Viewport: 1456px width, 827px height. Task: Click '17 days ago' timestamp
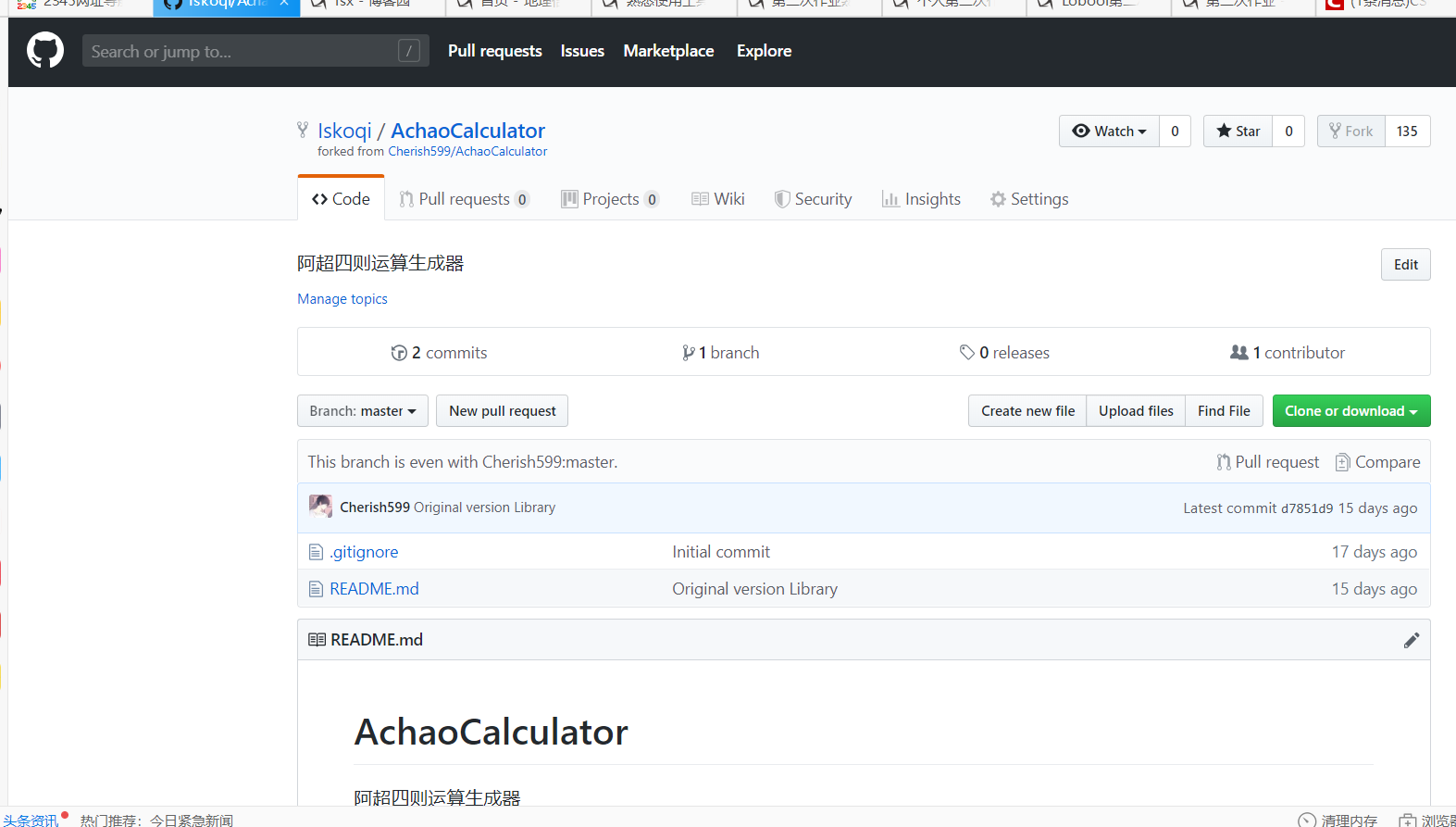(1375, 552)
